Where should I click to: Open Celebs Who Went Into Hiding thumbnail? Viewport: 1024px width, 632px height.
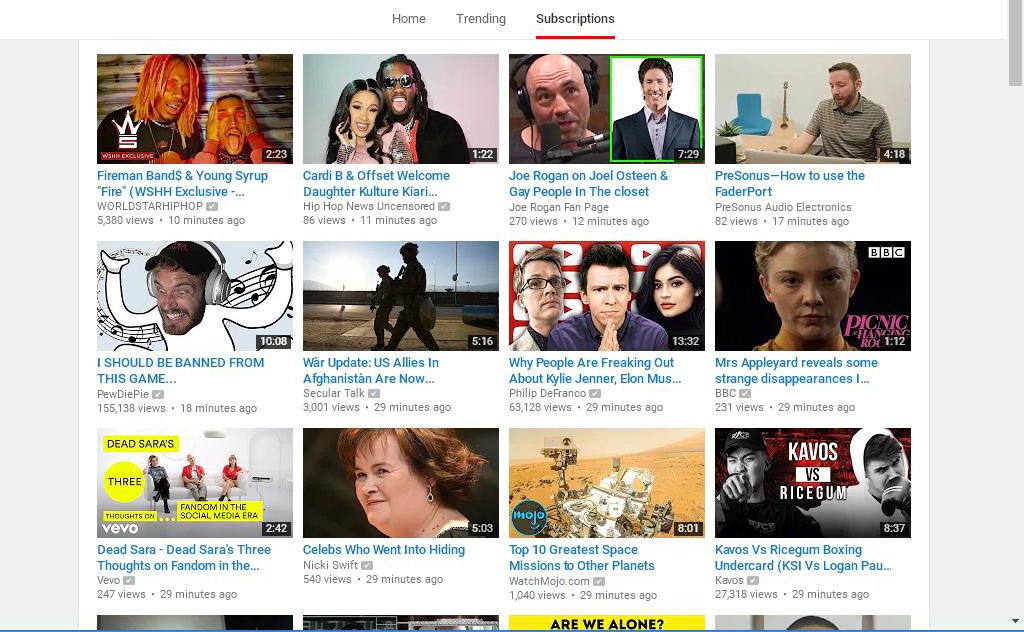(x=401, y=482)
